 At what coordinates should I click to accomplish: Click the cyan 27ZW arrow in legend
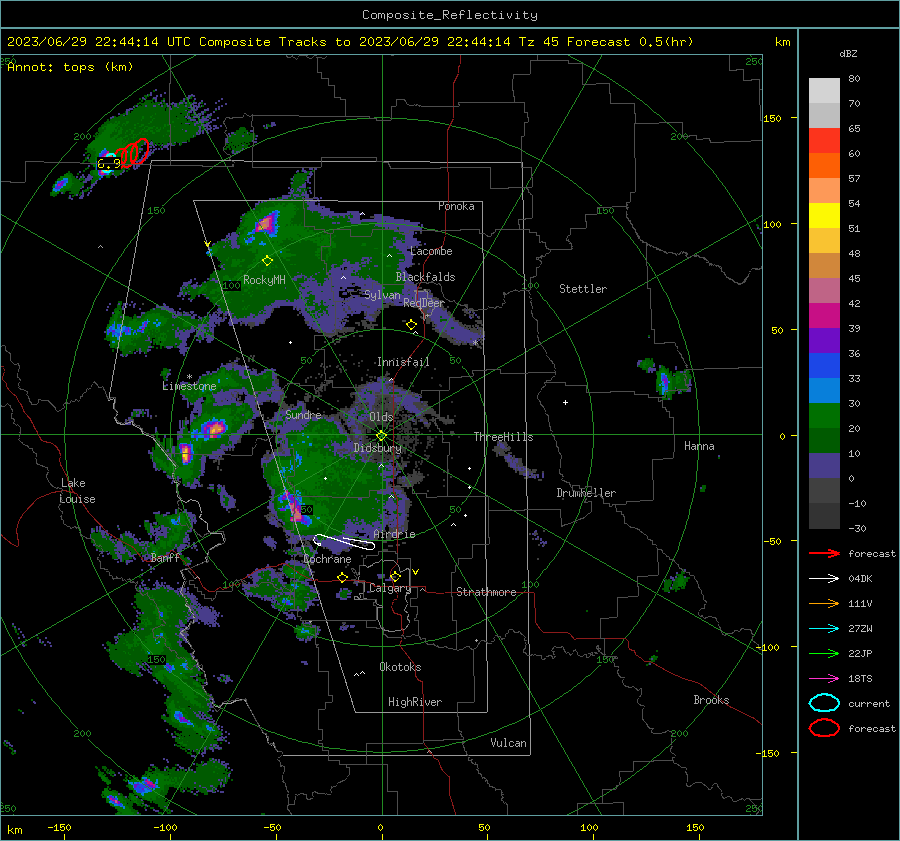point(824,629)
